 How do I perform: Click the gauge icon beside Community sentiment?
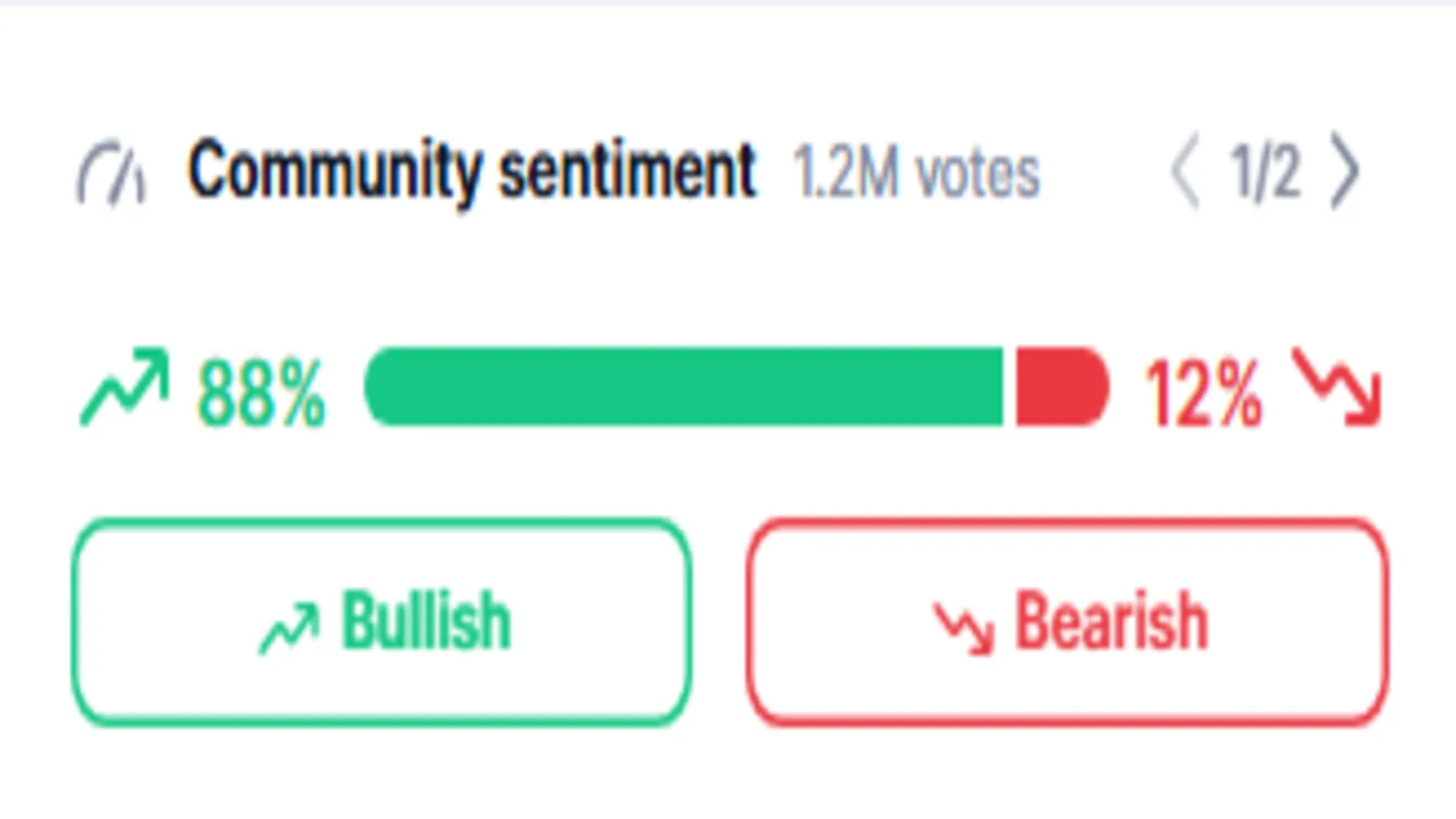tap(111, 173)
